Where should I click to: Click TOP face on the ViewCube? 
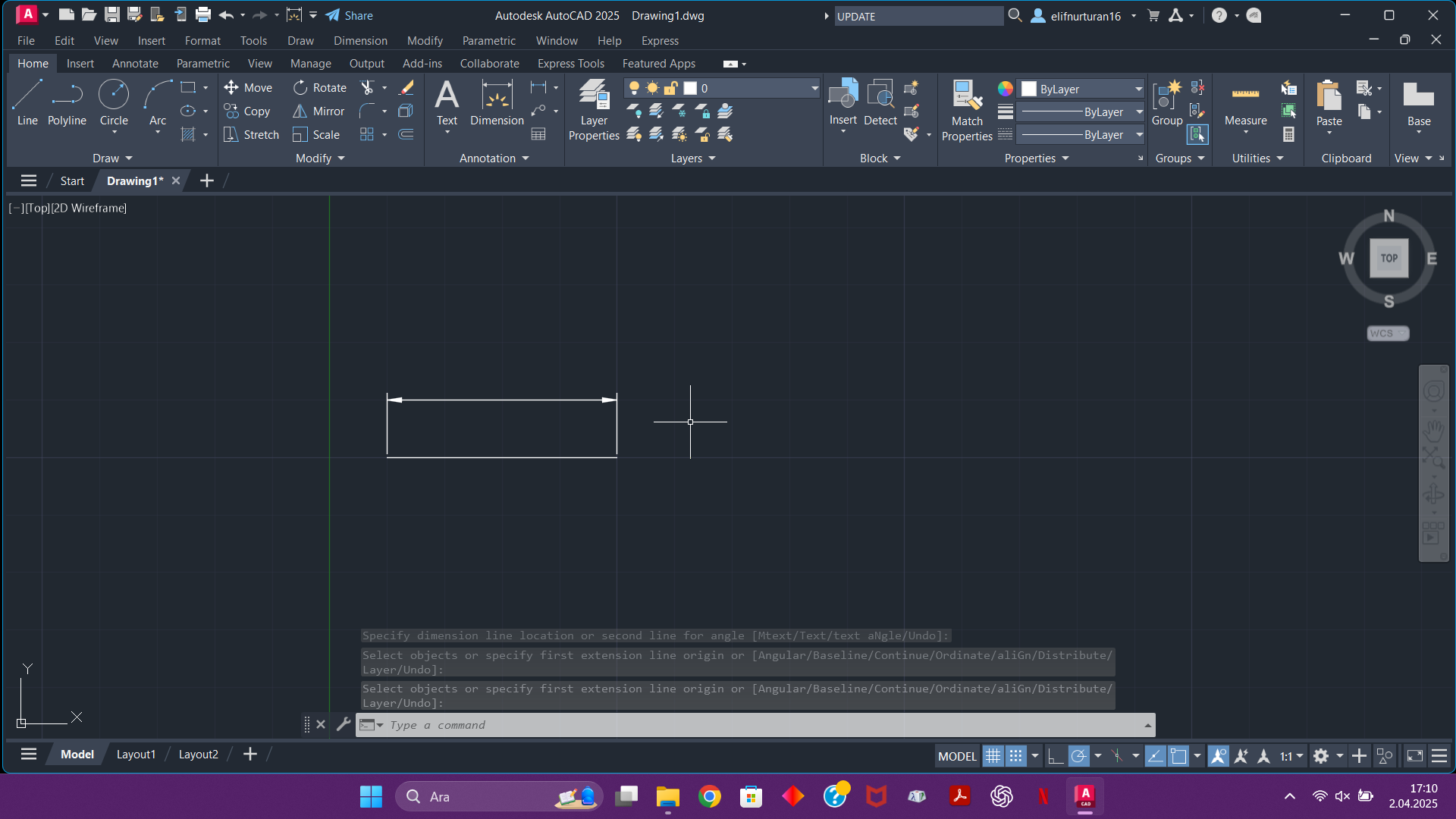(1389, 258)
